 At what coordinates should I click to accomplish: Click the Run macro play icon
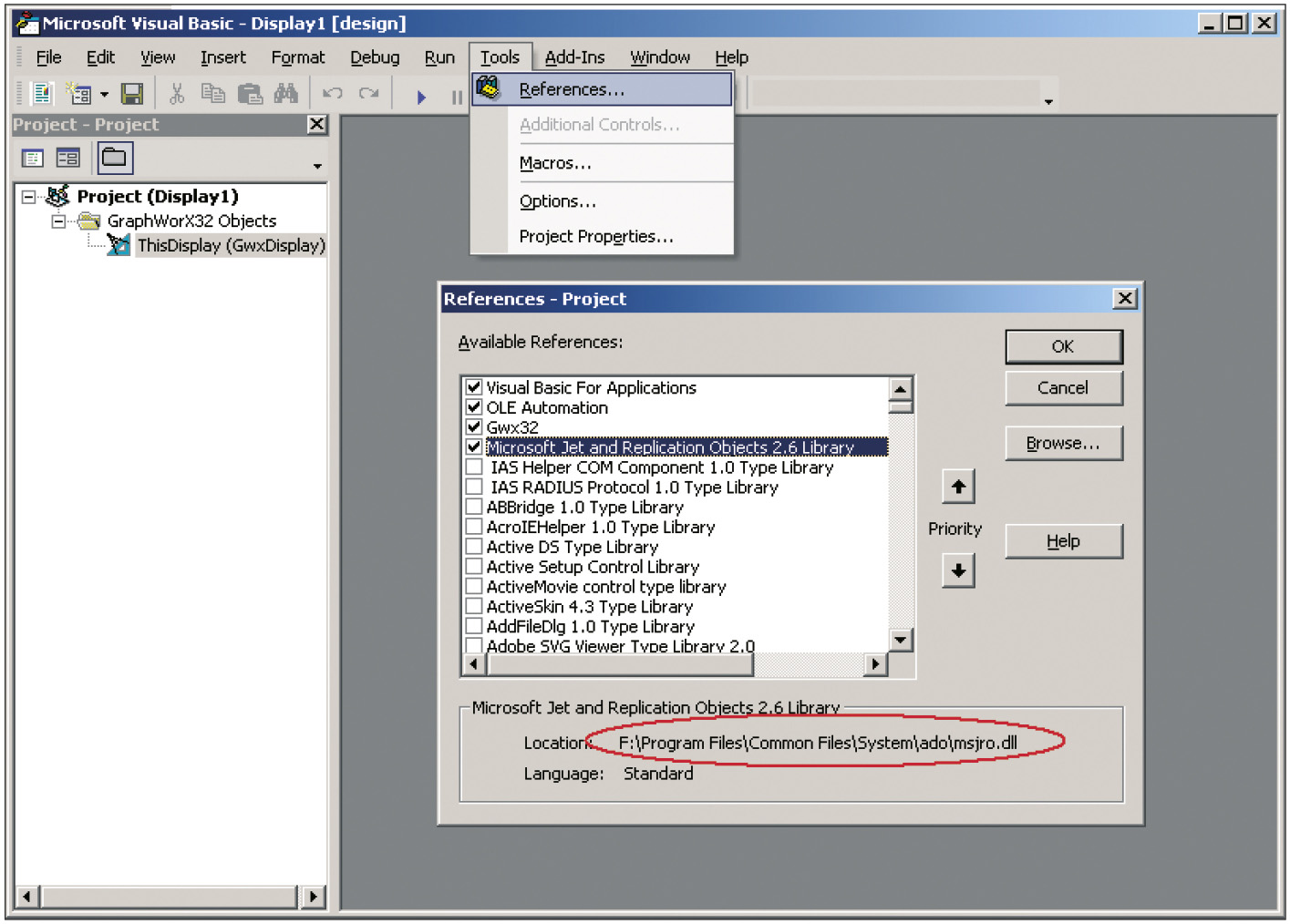point(421,97)
